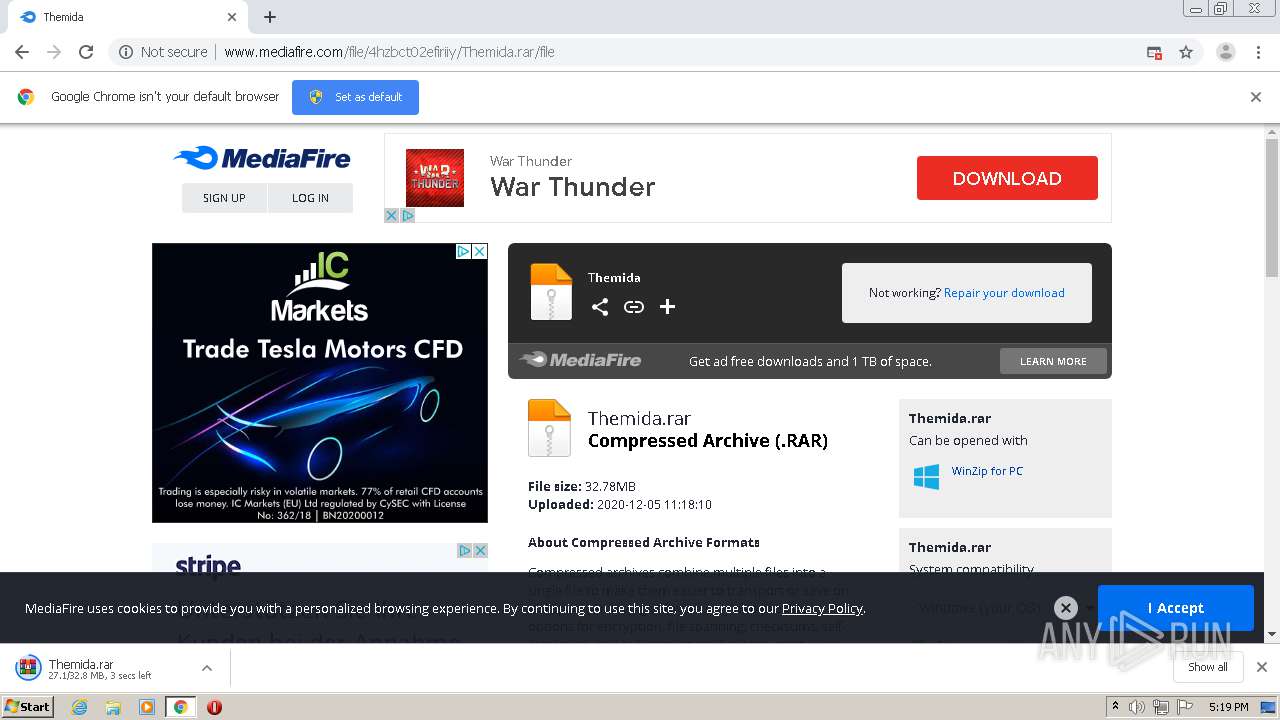Open Chrome three-dot menu
The image size is (1280, 720).
click(1258, 52)
